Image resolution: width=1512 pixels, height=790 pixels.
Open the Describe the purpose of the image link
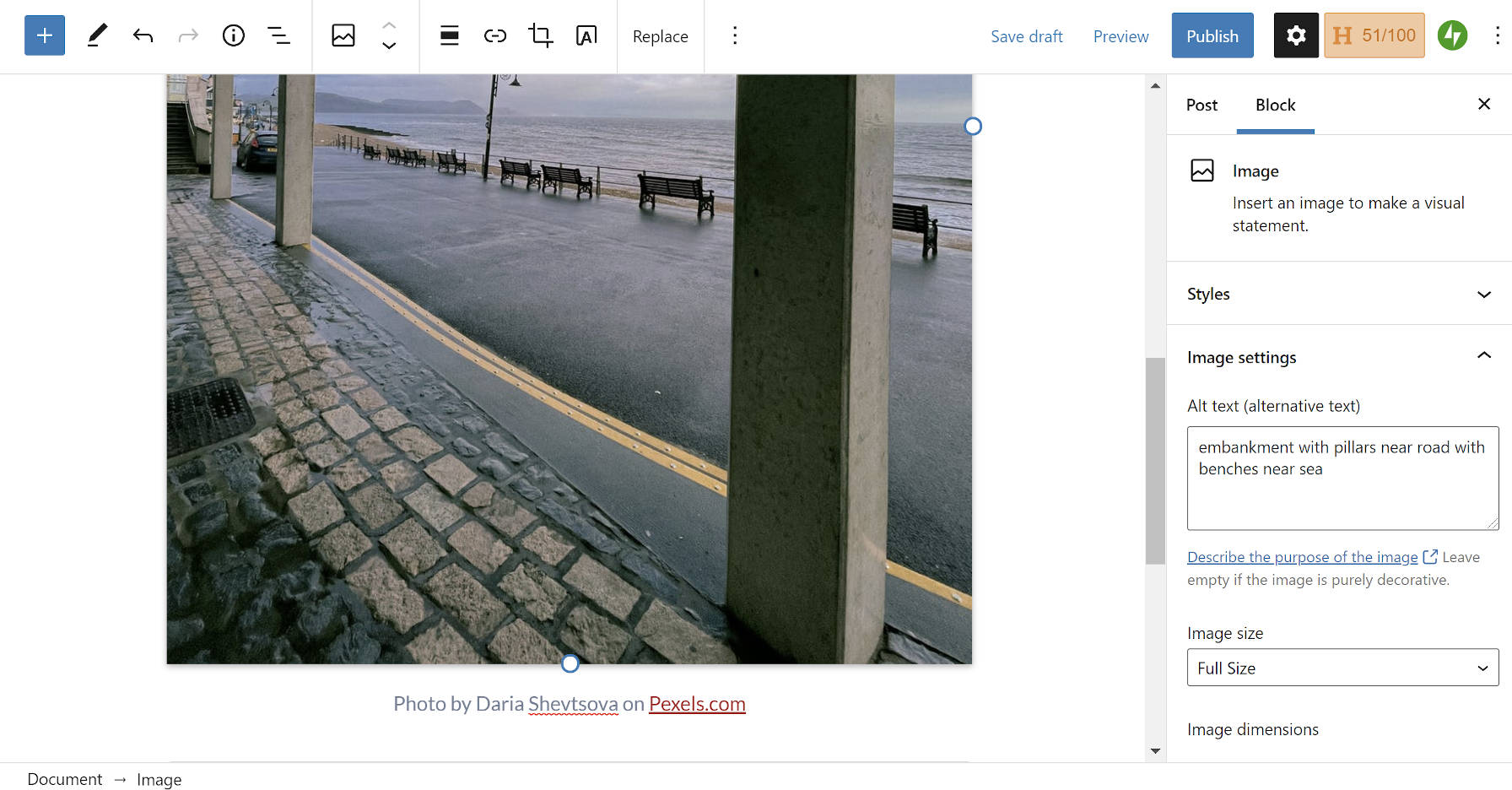tap(1301, 556)
